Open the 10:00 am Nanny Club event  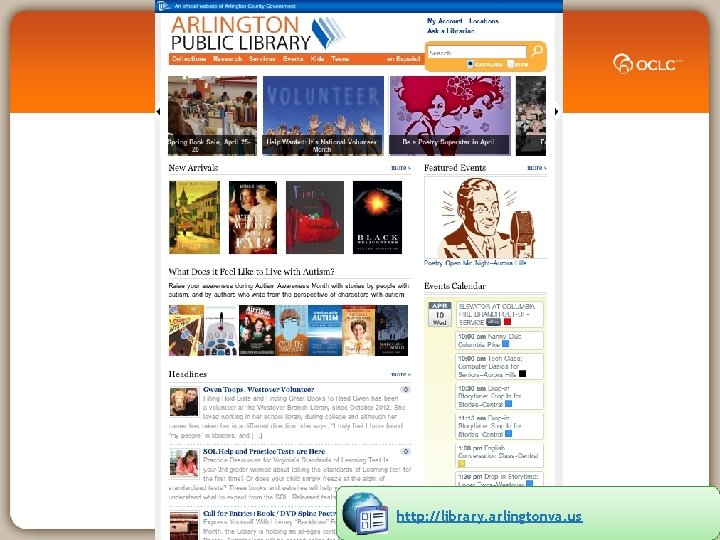click(499, 340)
